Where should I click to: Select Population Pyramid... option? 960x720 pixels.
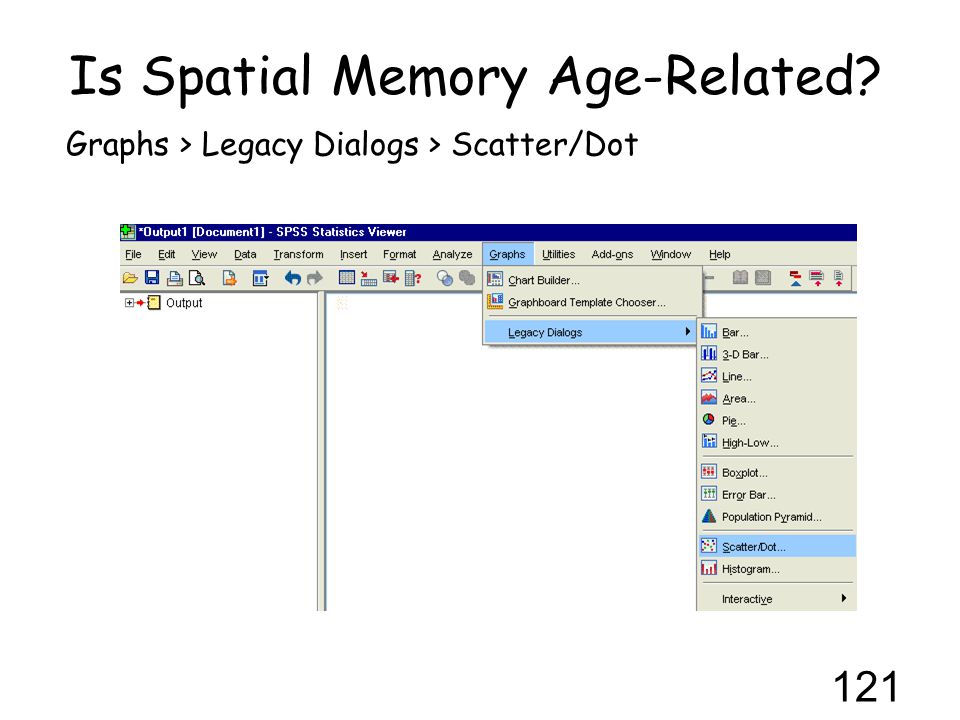(777, 517)
